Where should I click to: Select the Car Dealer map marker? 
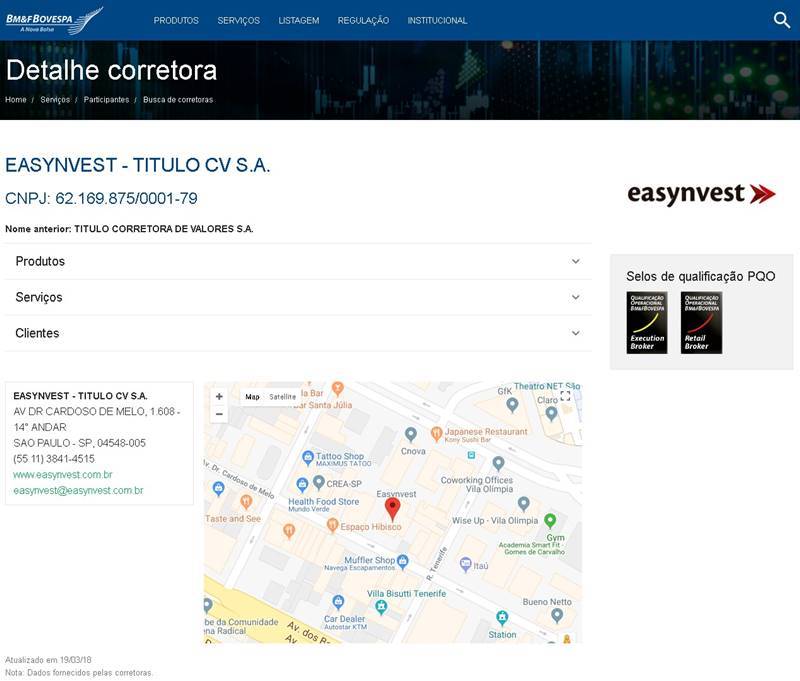tap(338, 602)
